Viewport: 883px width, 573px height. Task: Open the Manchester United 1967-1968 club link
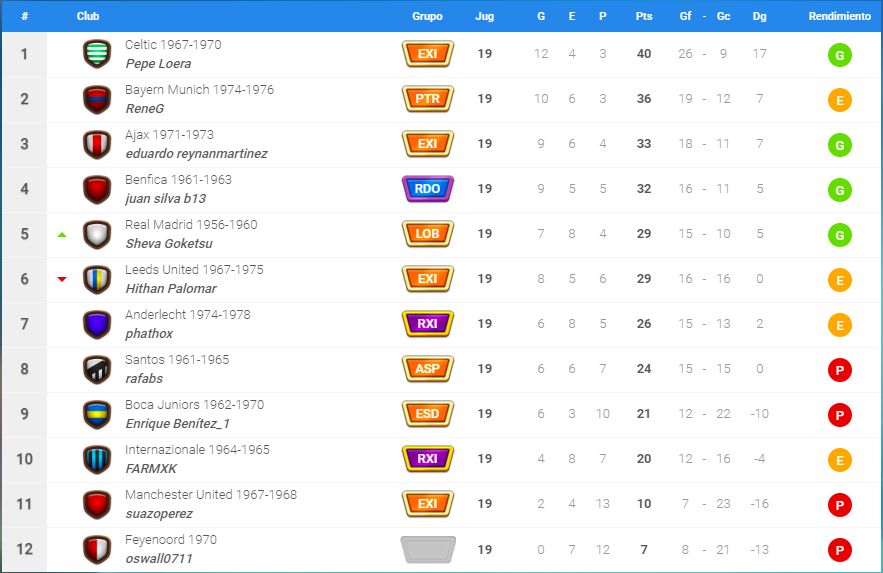click(211, 494)
